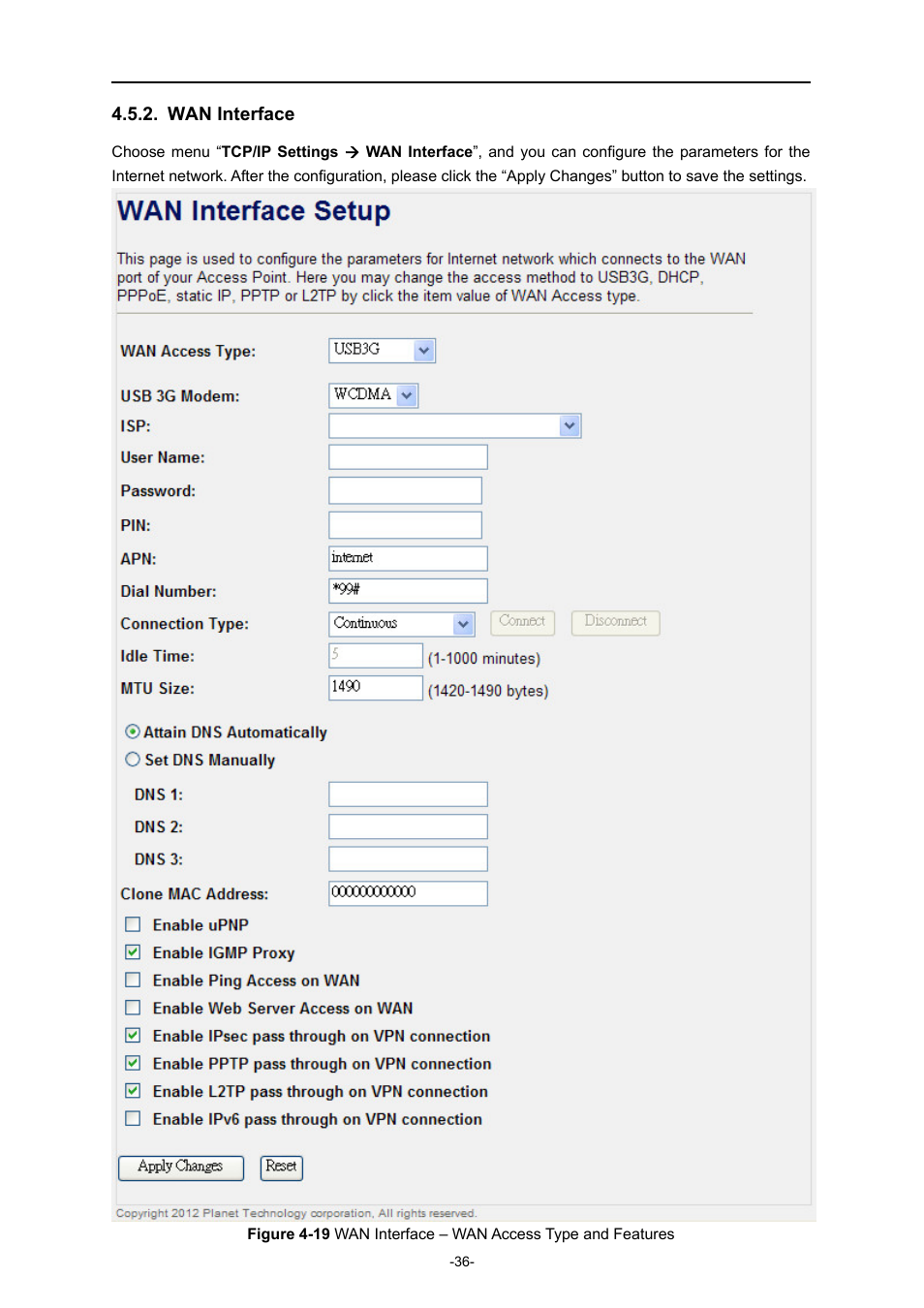Click the Copyright 2012 Planet Technology text
The image size is (924, 1308).
point(296,1213)
